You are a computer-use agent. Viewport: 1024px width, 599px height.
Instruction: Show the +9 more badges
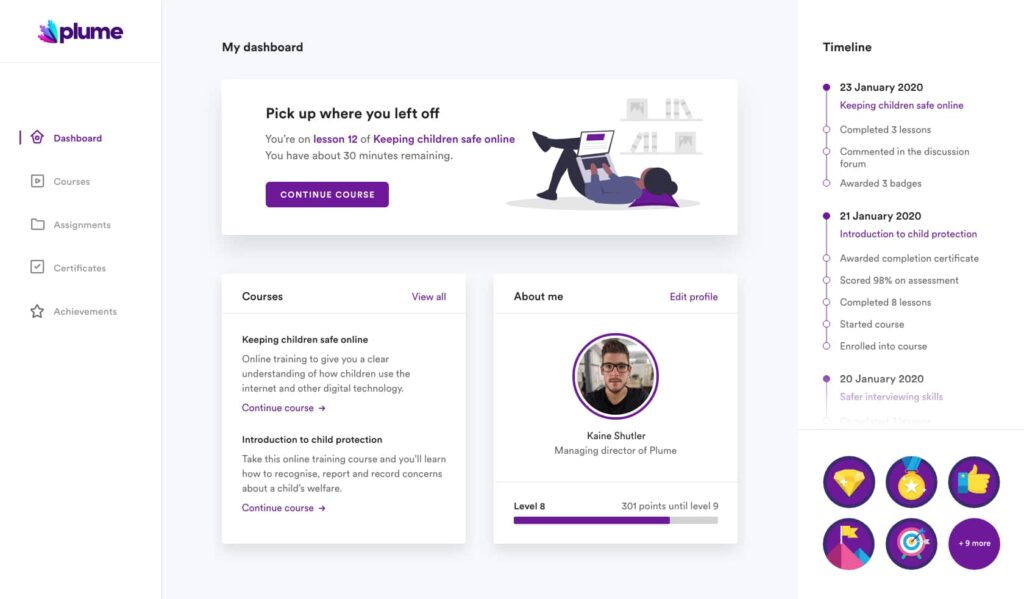pos(974,543)
